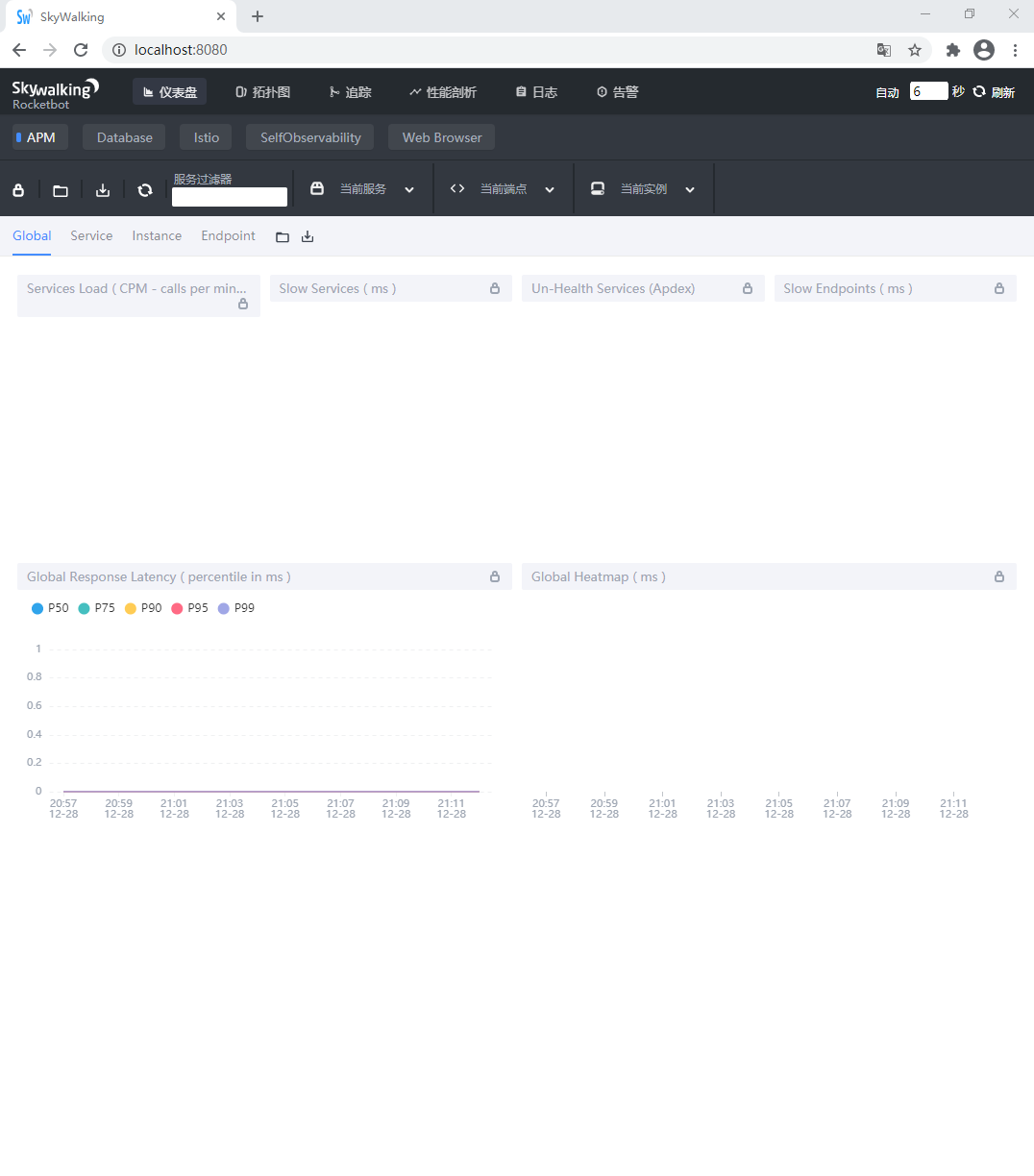This screenshot has height=1176, width=1034.
Task: Click the service package icon
Action: (317, 188)
